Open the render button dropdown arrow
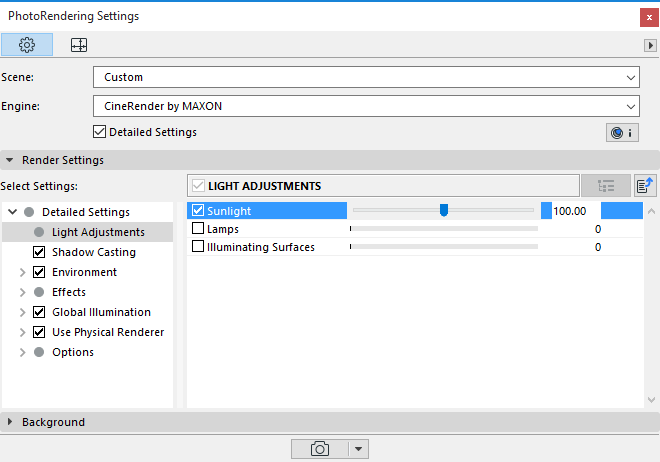This screenshot has width=660, height=462. coord(359,449)
